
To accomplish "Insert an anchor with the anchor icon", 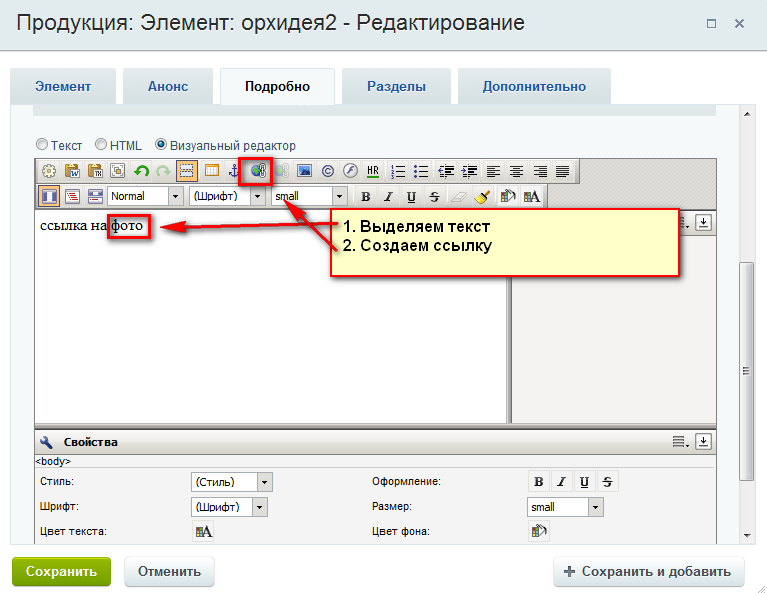I will pyautogui.click(x=235, y=171).
